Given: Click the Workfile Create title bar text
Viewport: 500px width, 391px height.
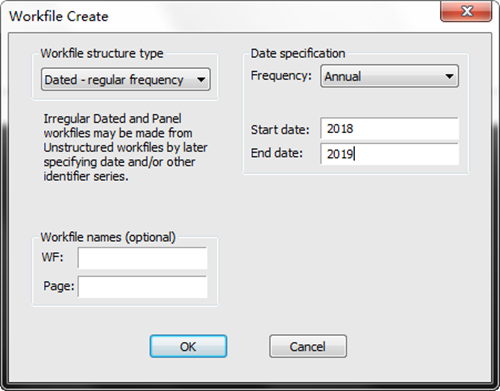Looking at the screenshot, I should [59, 16].
